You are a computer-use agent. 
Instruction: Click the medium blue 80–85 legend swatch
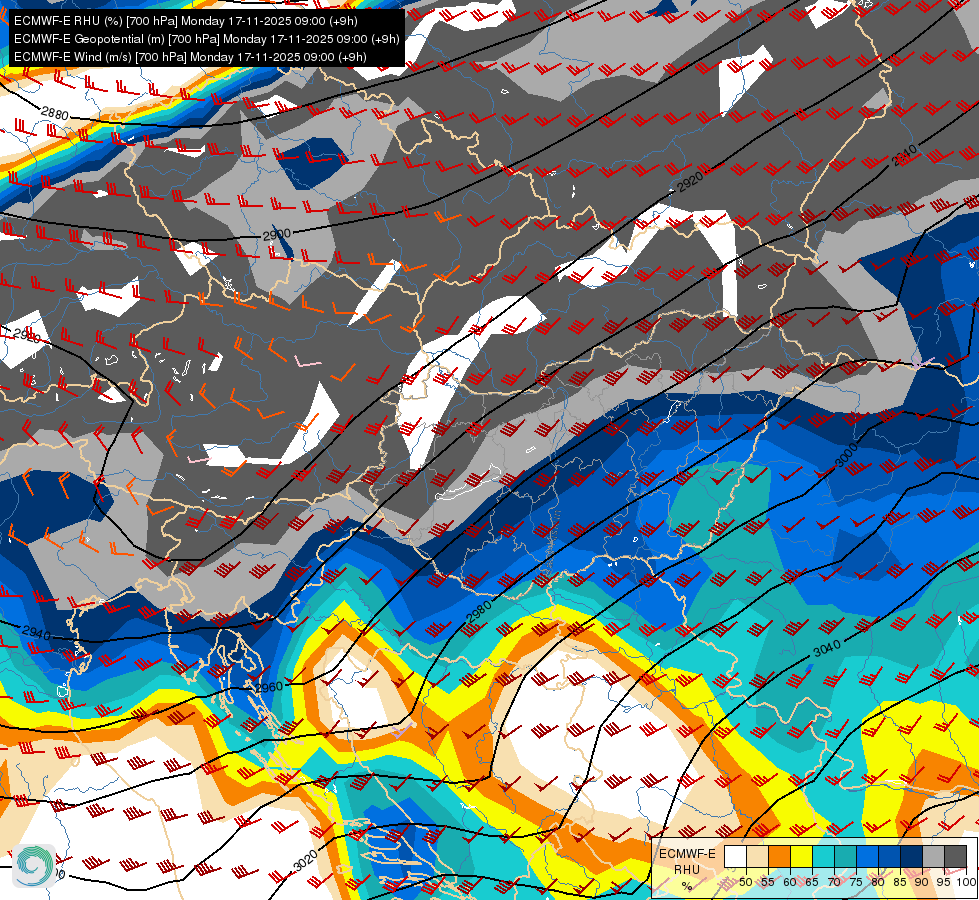[889, 857]
